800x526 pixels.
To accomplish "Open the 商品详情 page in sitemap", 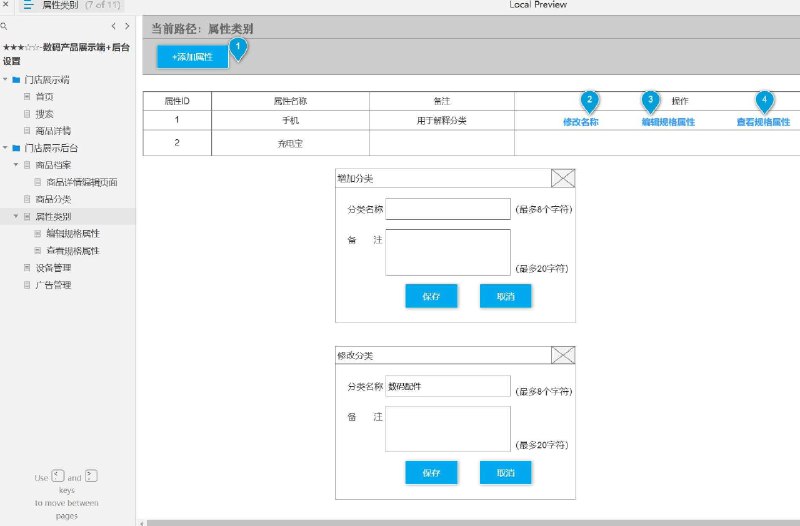I will coord(53,131).
